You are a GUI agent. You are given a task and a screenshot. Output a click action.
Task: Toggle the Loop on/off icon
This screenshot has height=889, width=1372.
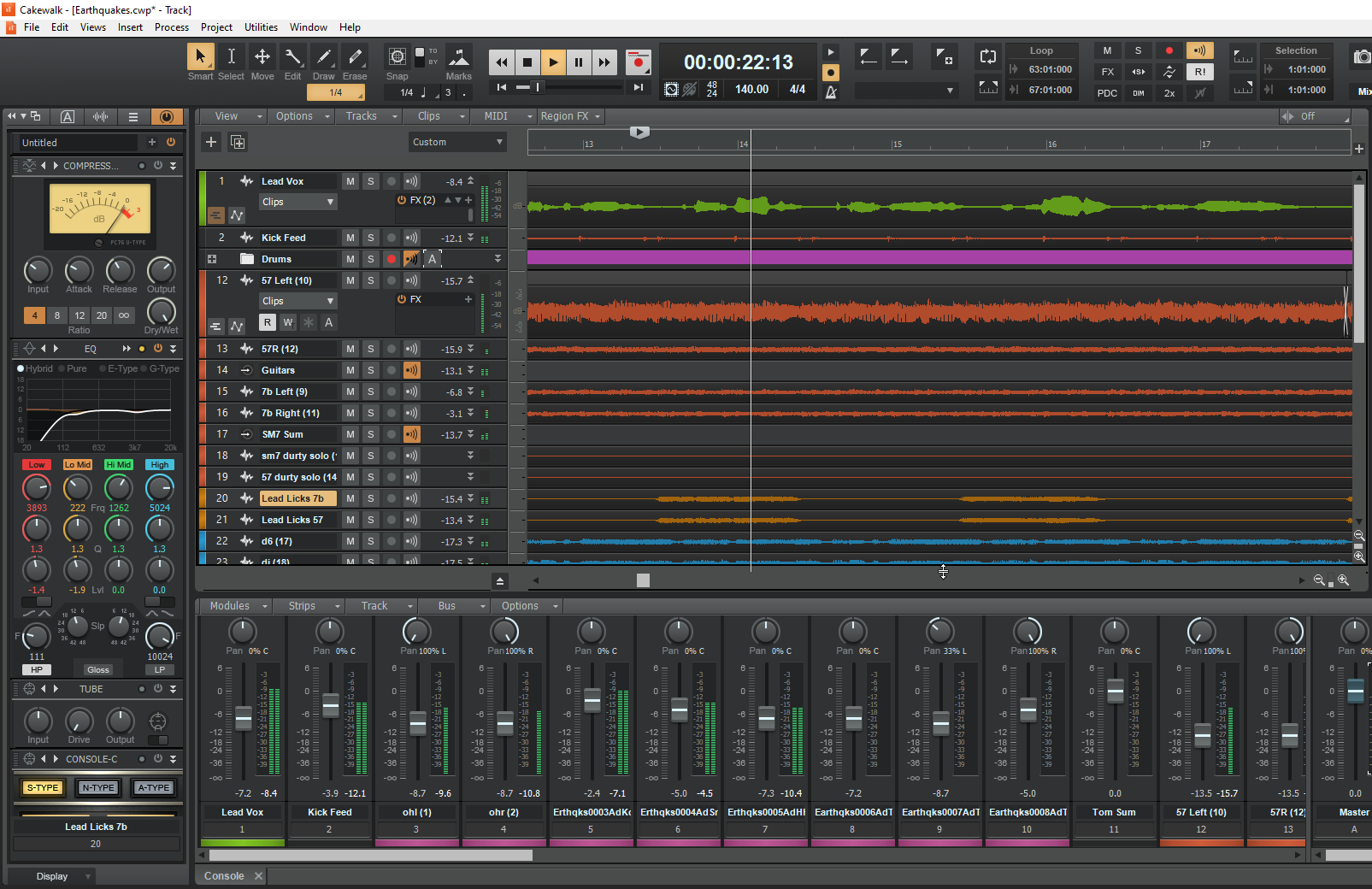(988, 56)
